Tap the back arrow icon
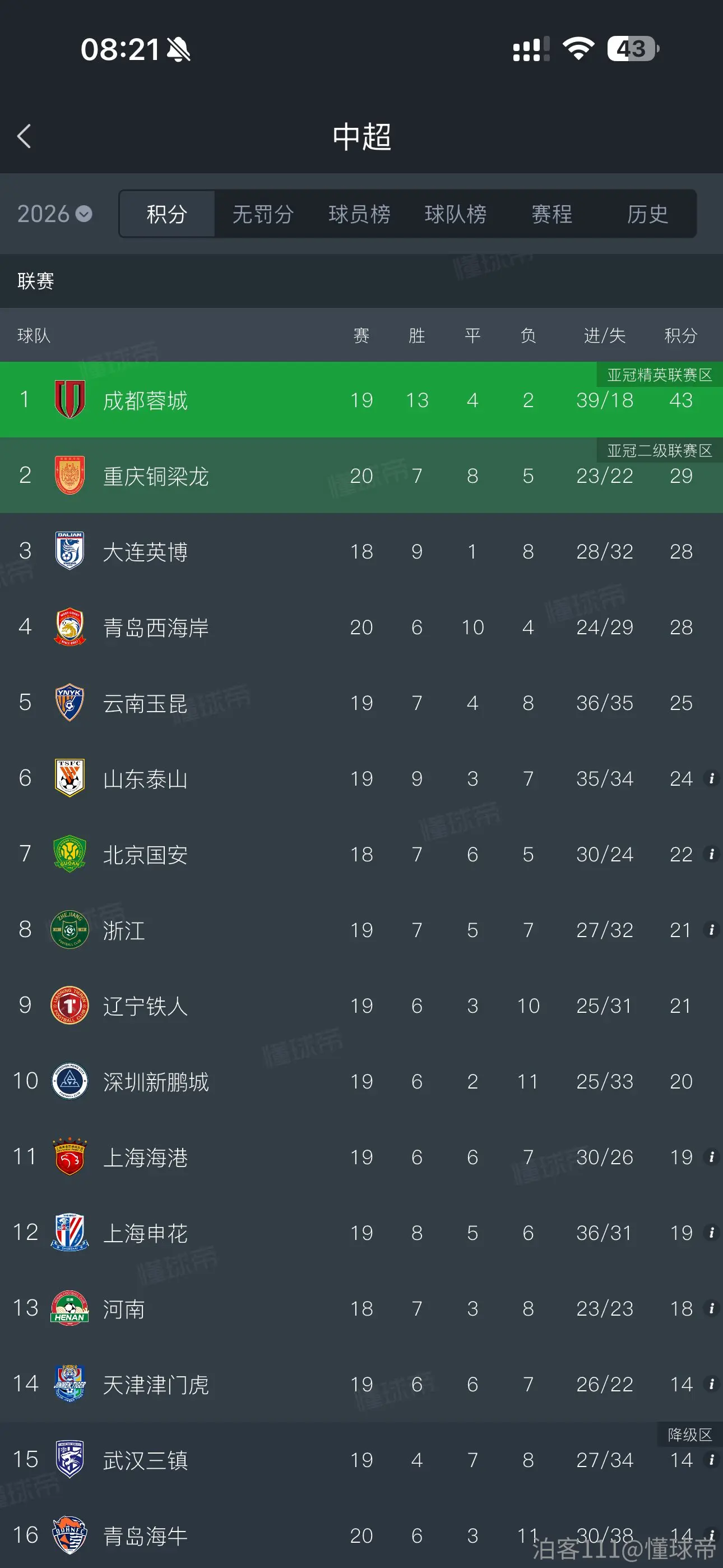The height and width of the screenshot is (1568, 723). click(x=24, y=136)
